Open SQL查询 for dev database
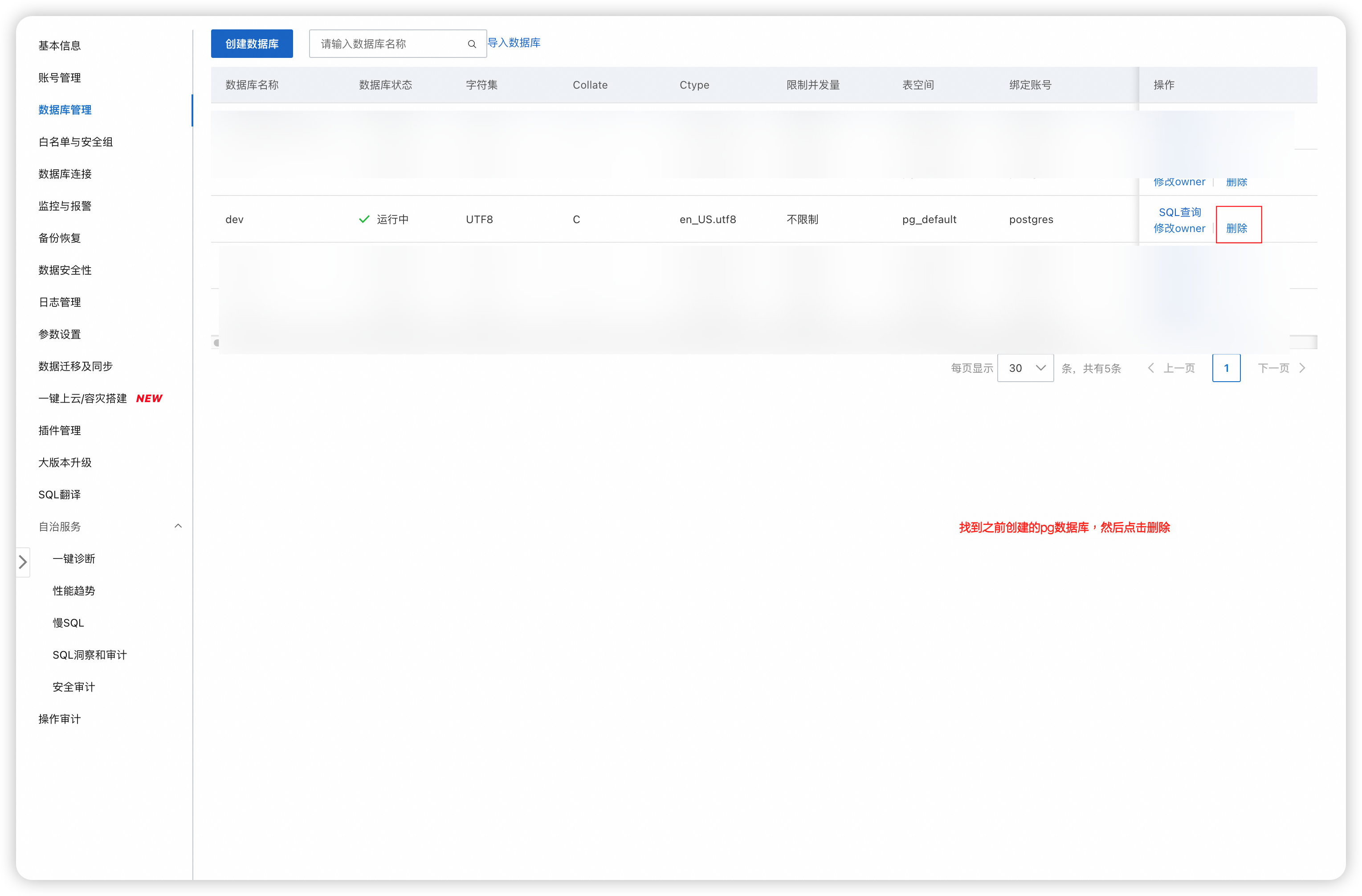Screen dimensions: 1362x896 tap(1179, 212)
